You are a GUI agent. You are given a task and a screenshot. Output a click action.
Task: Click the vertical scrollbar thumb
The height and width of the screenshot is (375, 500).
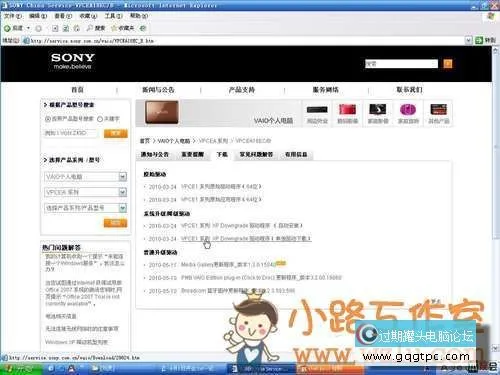(495, 147)
